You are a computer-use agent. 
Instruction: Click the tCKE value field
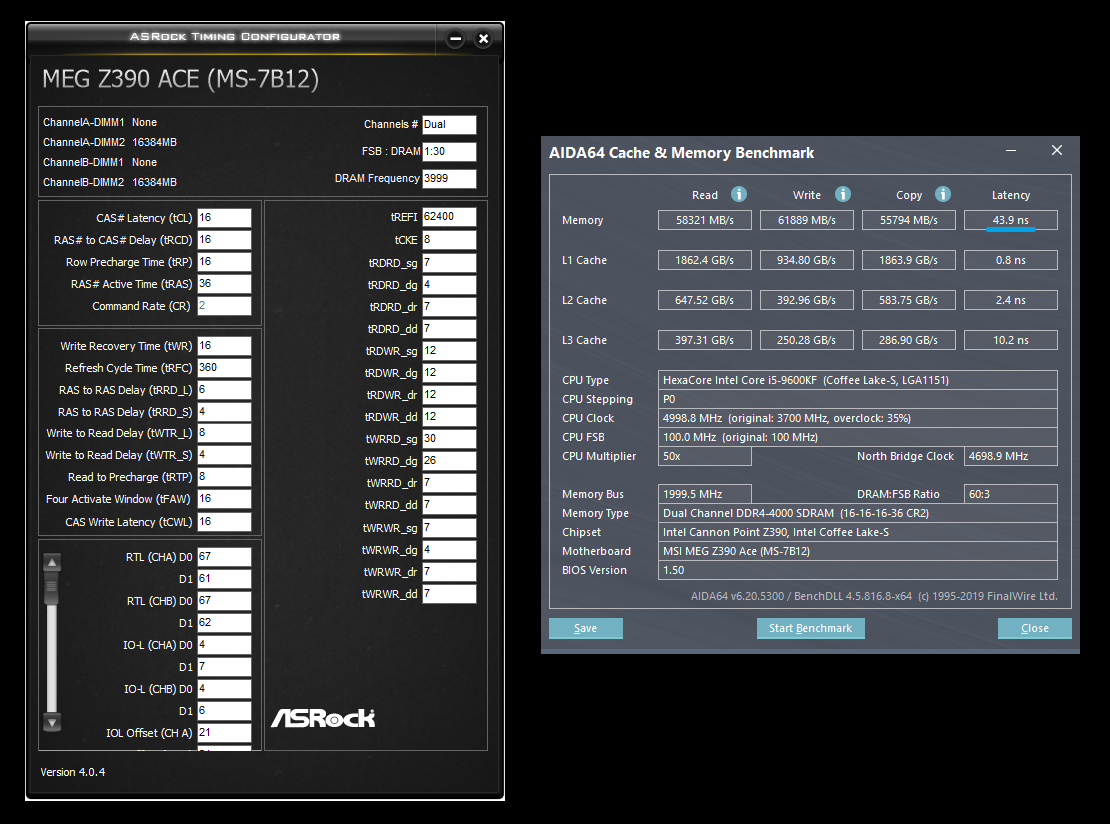(449, 239)
